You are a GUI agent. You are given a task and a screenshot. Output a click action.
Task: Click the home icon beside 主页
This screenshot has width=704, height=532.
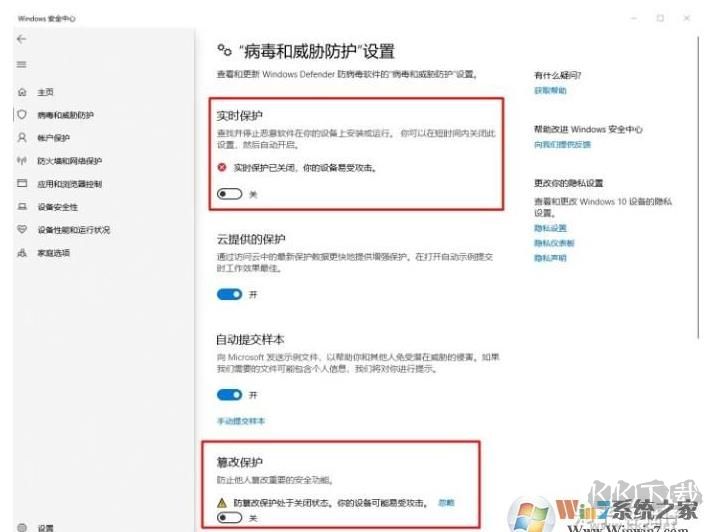coord(22,92)
